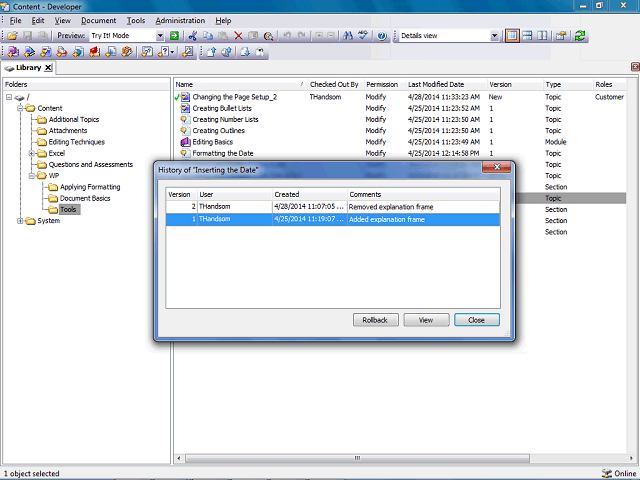This screenshot has height=480, width=640.
Task: Collapse the Content folder node
Action: [x=20, y=108]
